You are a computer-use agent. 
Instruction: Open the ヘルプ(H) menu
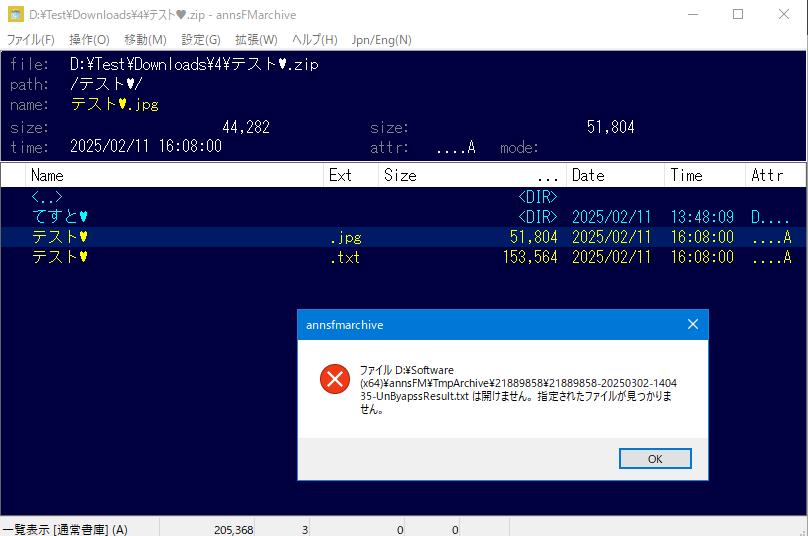click(x=314, y=40)
